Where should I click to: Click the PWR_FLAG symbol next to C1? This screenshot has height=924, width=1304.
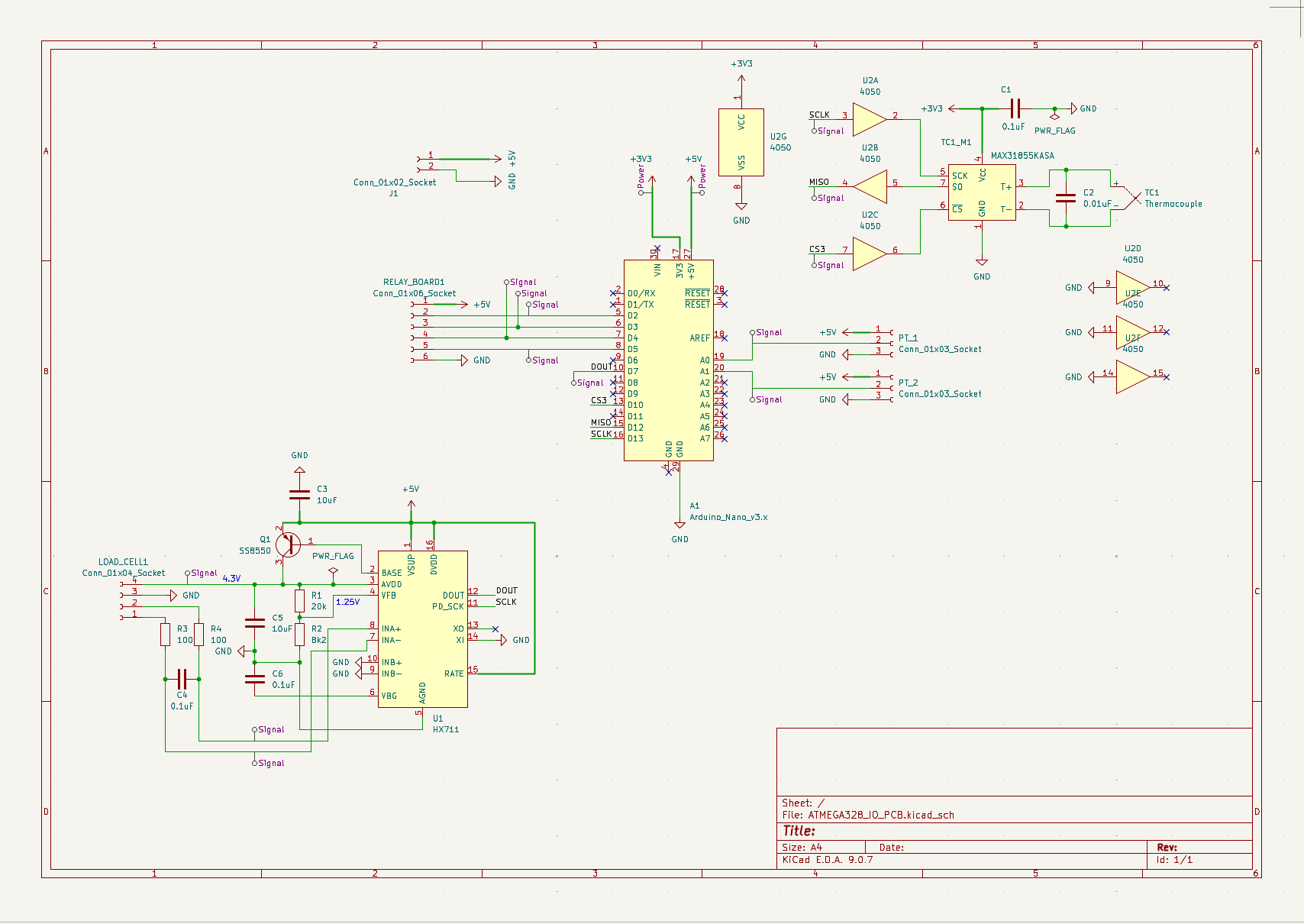(x=1054, y=117)
